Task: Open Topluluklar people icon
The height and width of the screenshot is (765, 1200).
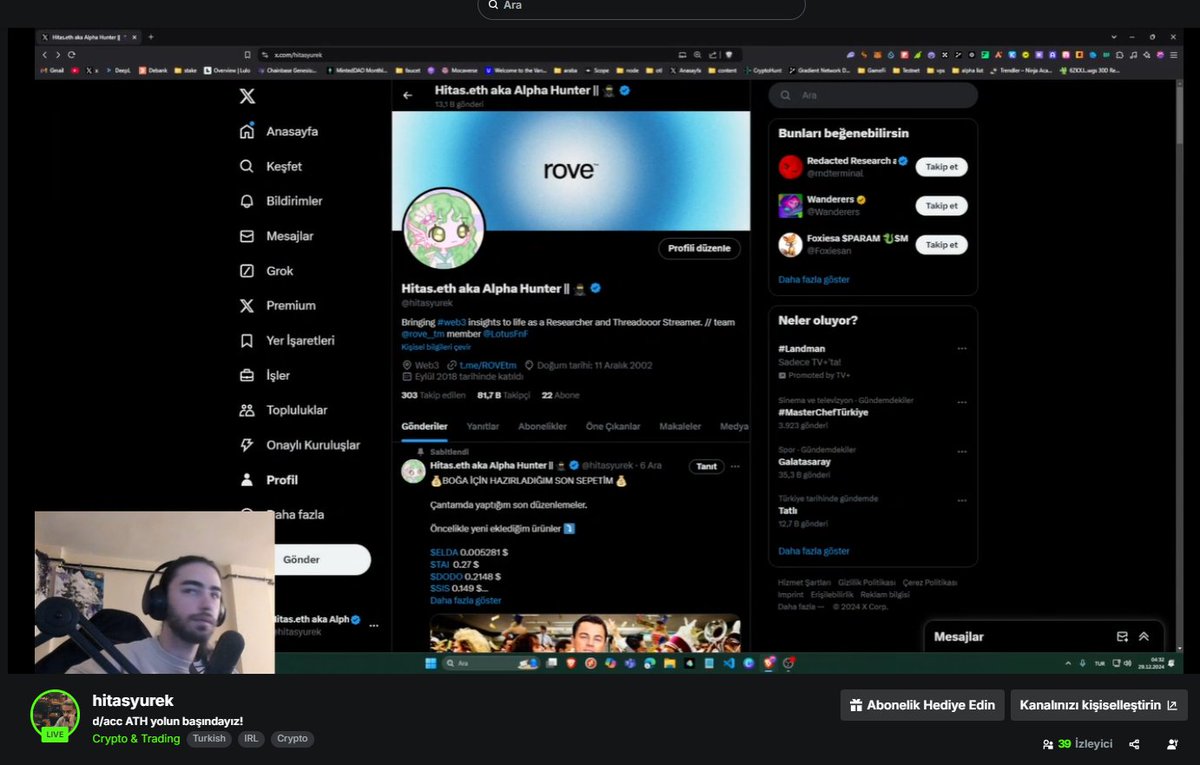Action: pyautogui.click(x=247, y=410)
